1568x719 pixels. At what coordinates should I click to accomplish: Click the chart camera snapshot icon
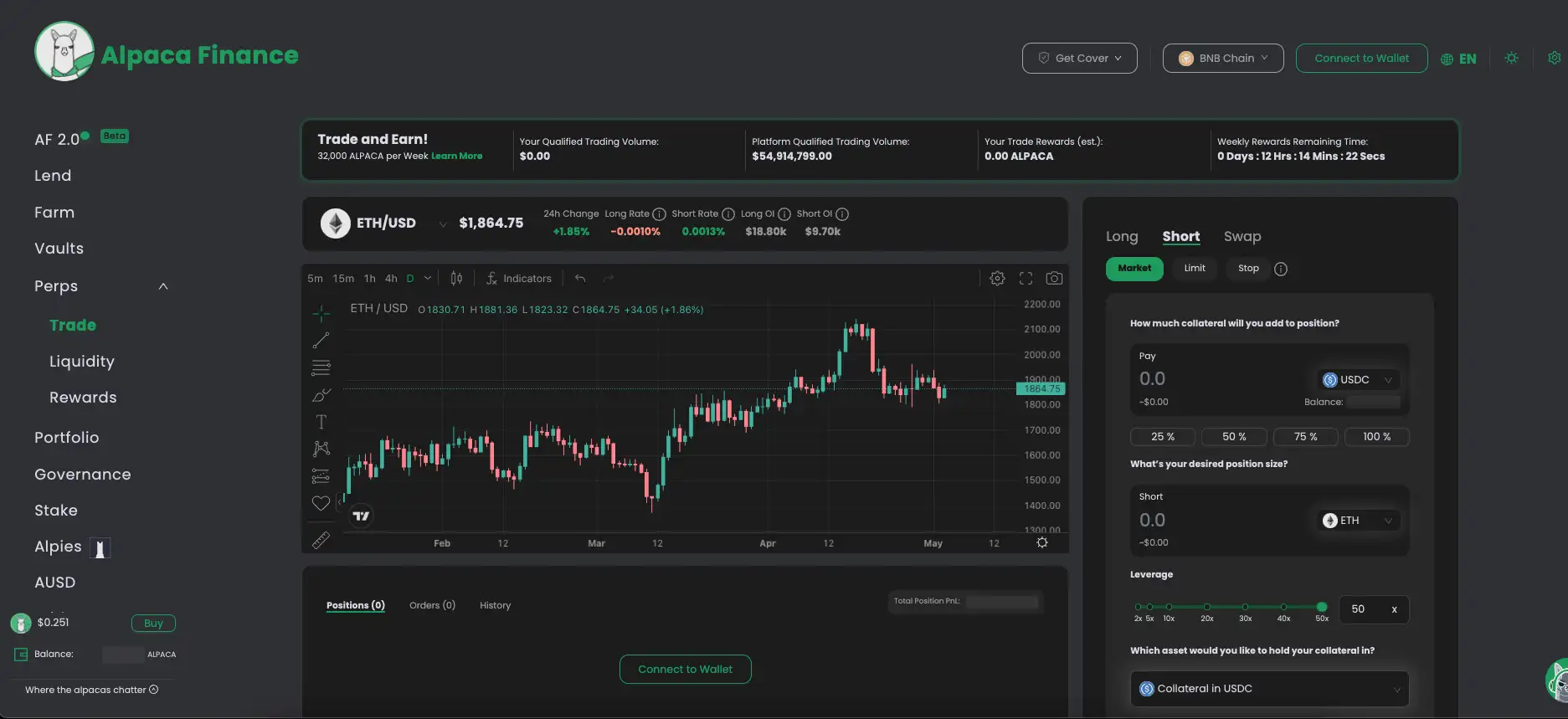coord(1054,278)
